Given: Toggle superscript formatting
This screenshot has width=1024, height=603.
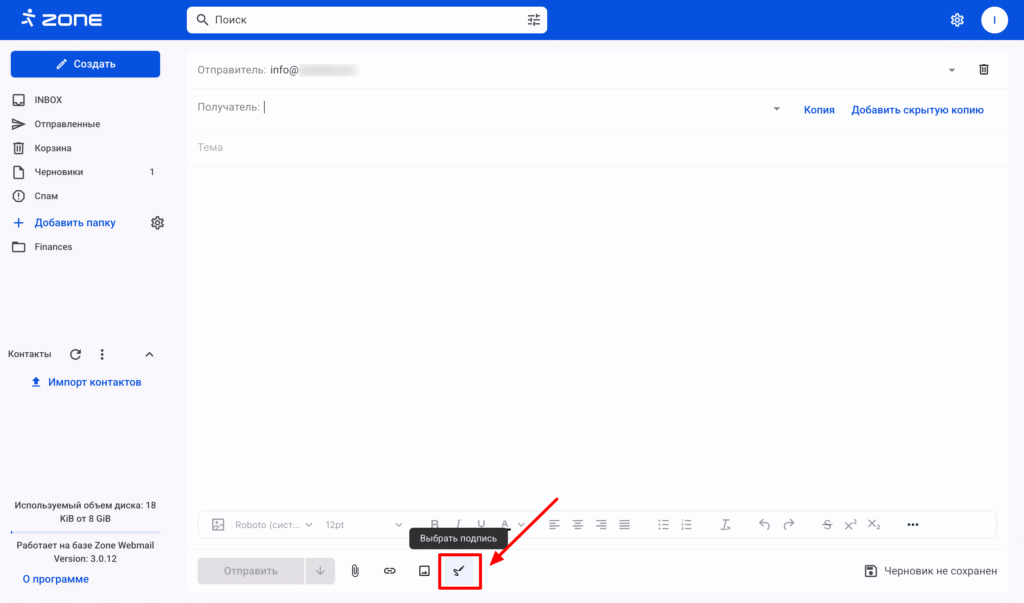Looking at the screenshot, I should point(850,524).
